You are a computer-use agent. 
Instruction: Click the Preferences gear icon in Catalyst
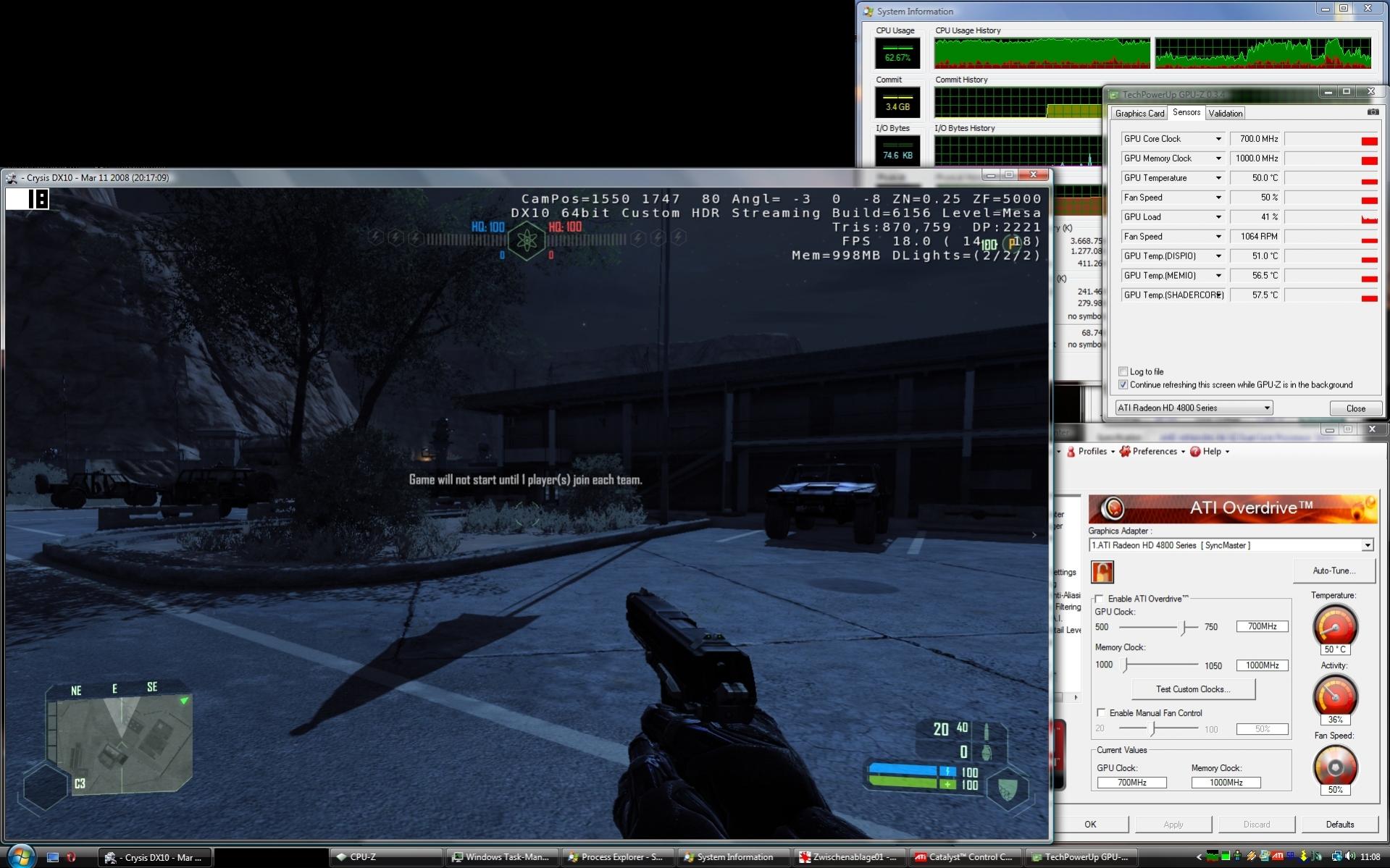click(x=1125, y=451)
